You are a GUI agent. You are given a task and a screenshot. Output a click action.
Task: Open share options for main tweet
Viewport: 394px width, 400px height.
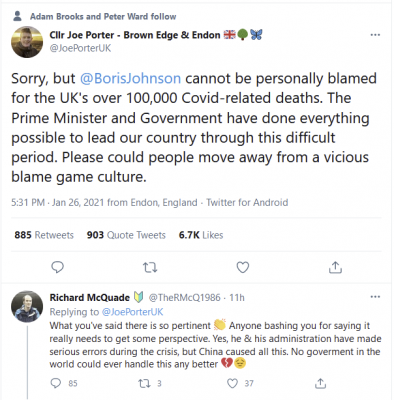point(335,267)
